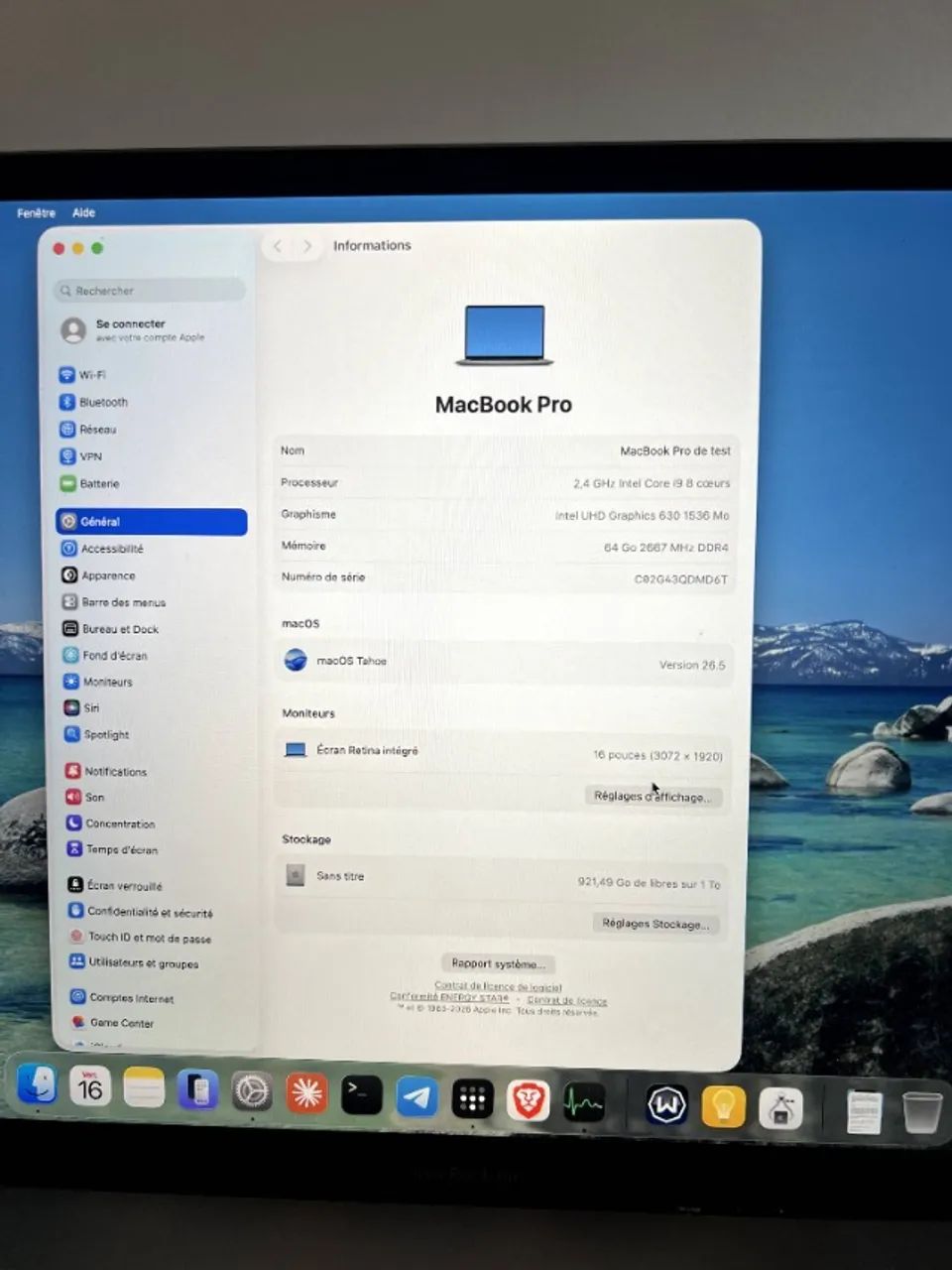Click the name value MacBook Pro de test

coord(675,450)
